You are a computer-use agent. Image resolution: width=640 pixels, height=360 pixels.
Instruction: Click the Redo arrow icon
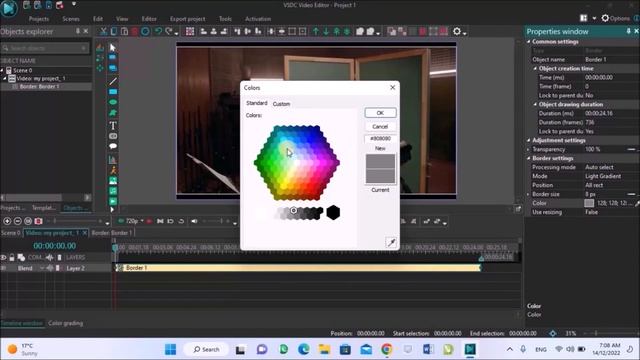pos(169,31)
